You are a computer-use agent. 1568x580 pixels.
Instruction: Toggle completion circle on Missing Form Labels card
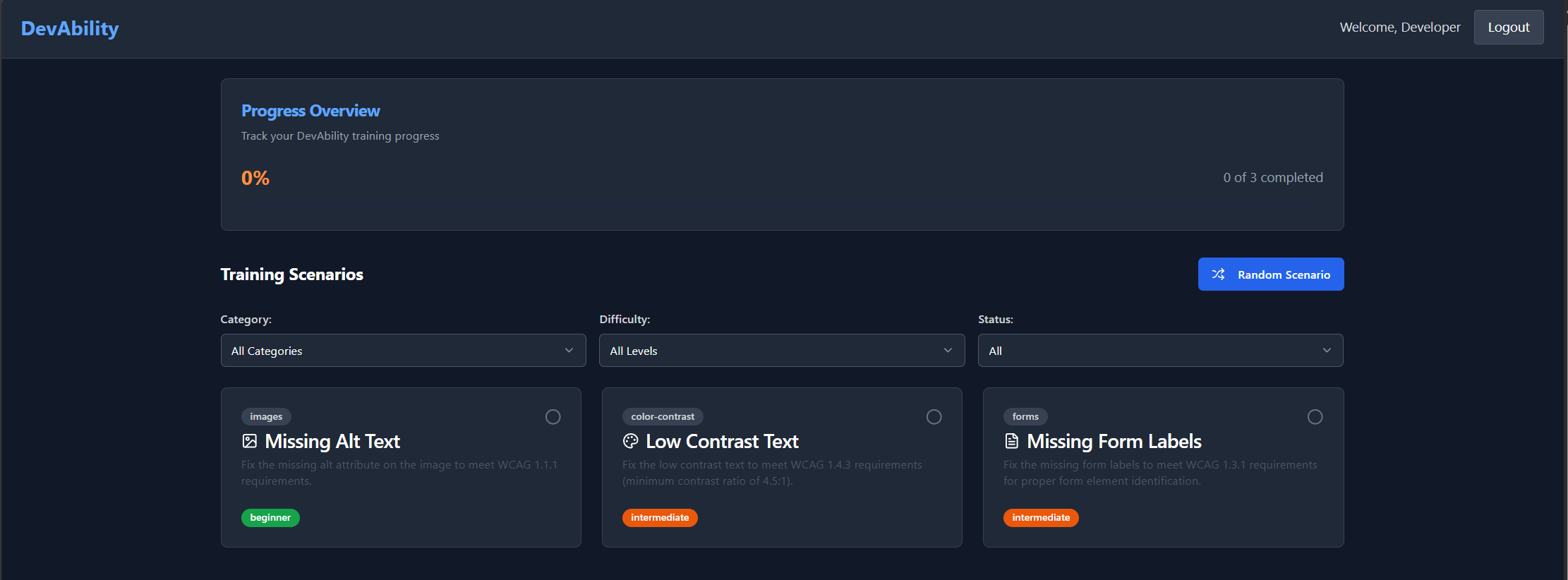1315,417
